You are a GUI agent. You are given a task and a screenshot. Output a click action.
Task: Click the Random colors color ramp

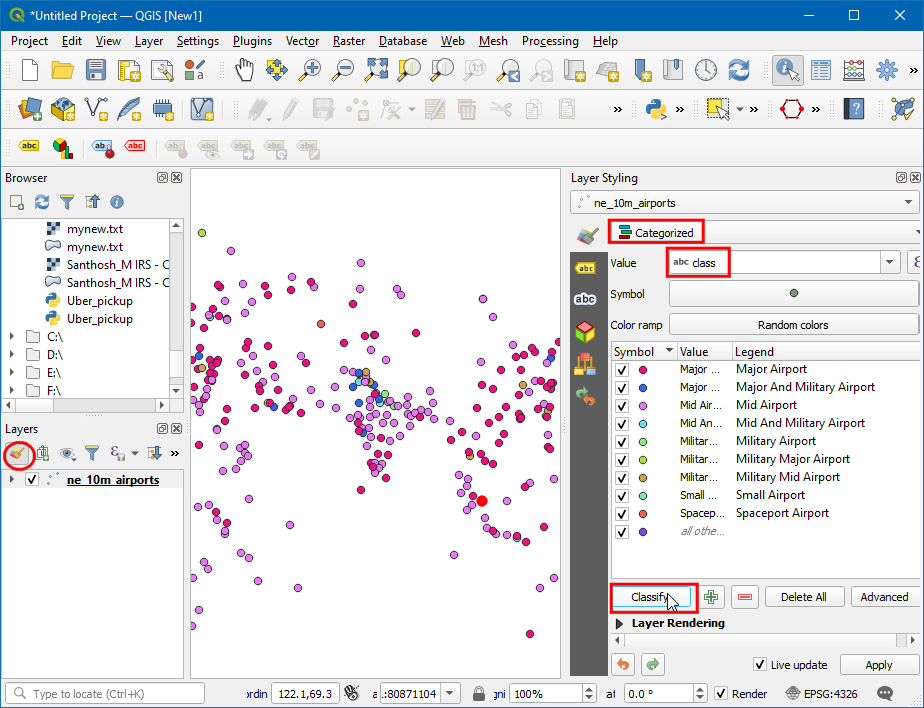[x=793, y=325]
